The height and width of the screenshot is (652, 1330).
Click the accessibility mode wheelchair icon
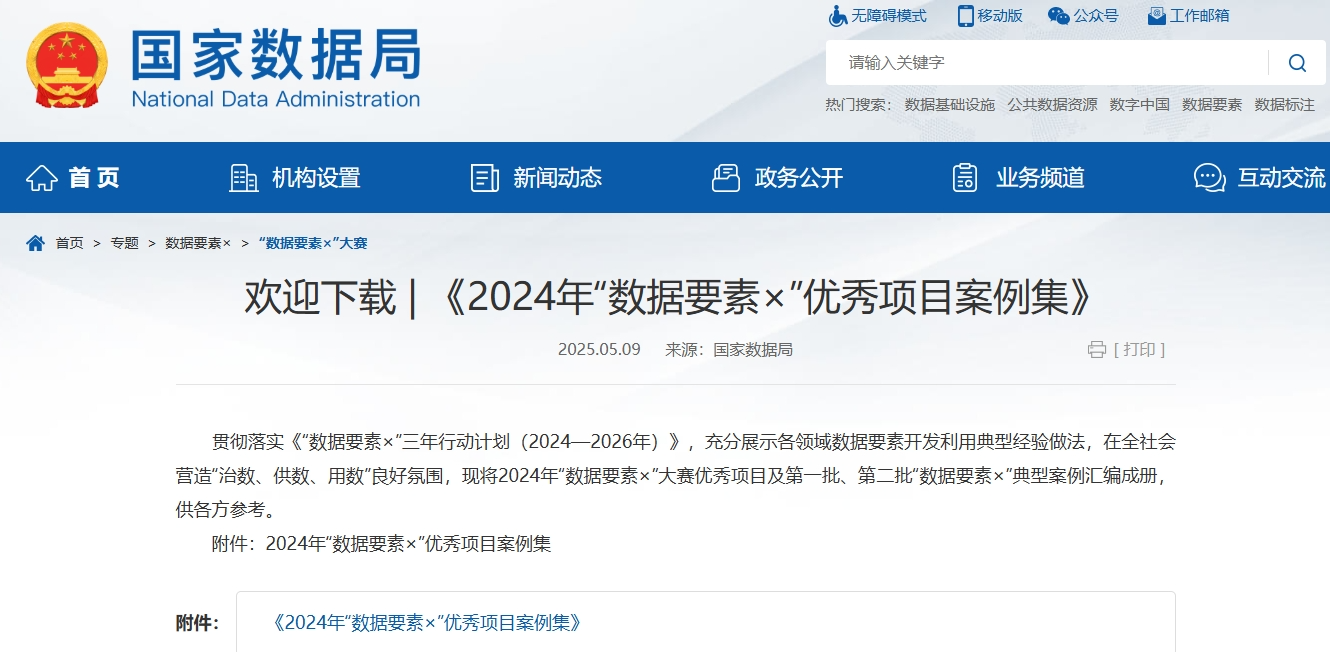(838, 16)
